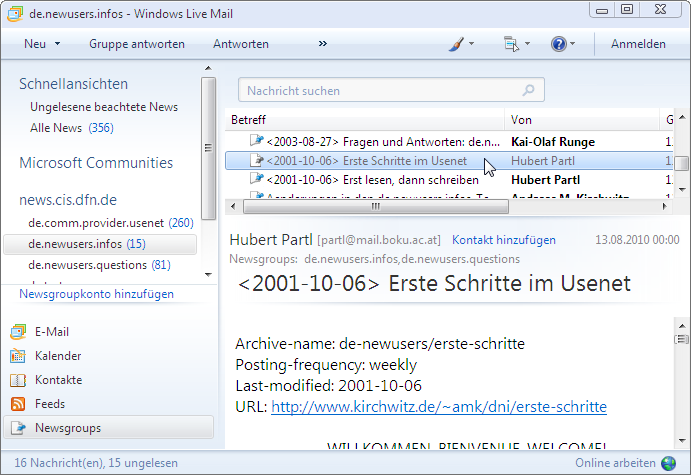Open Kalender in the sidebar

coord(57,356)
